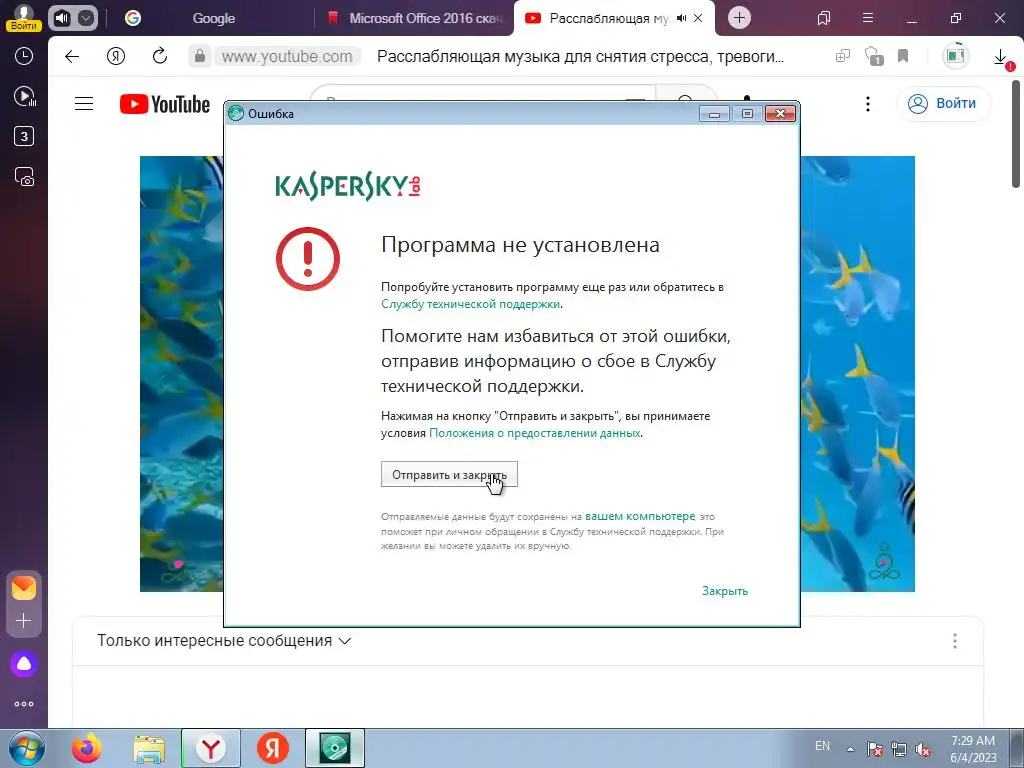Open browser History clock icon in sidebar
The image size is (1024, 768).
[x=24, y=56]
